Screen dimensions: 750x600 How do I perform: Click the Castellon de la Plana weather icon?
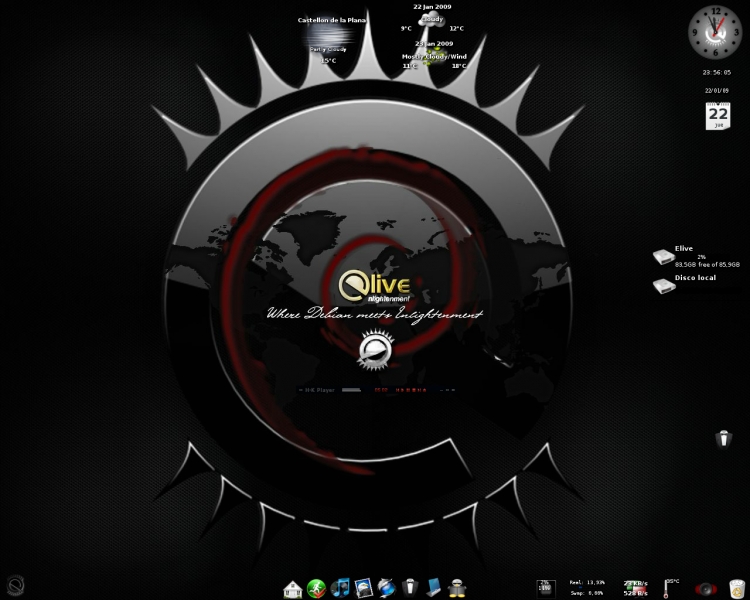tap(329, 34)
